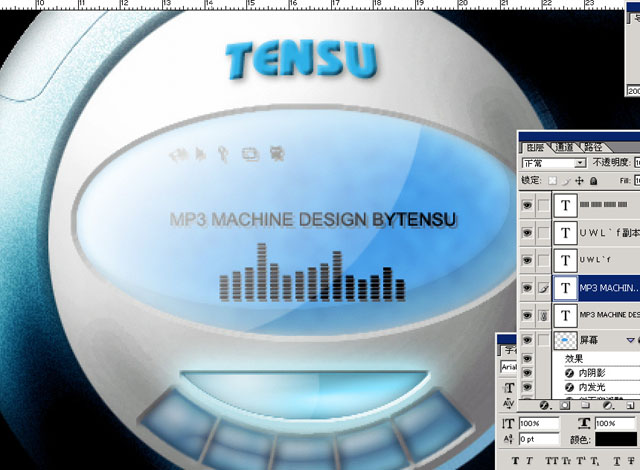
Task: Apply Small Caps text style
Action: (567, 461)
